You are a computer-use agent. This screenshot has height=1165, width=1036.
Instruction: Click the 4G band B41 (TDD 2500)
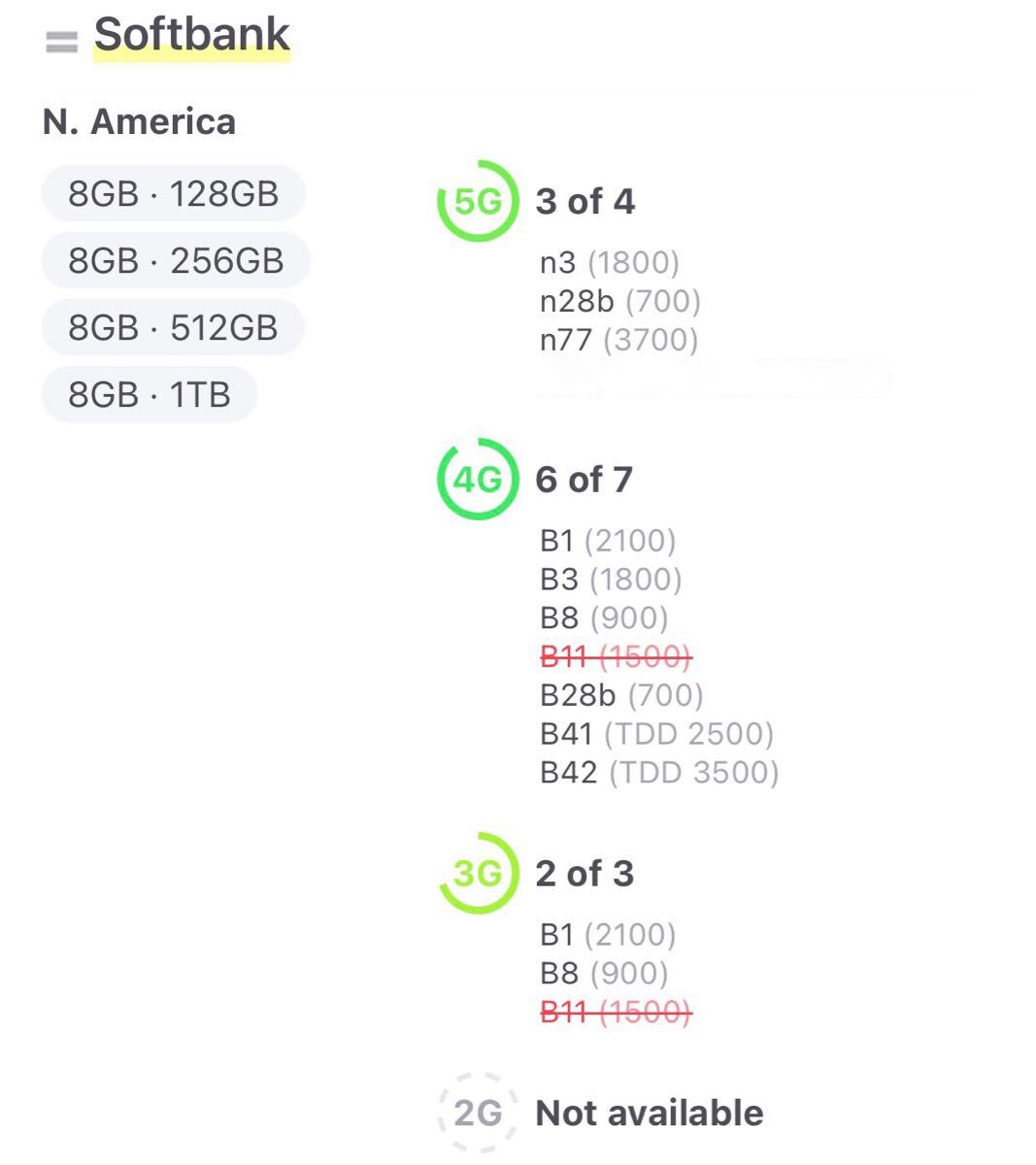pyautogui.click(x=657, y=734)
